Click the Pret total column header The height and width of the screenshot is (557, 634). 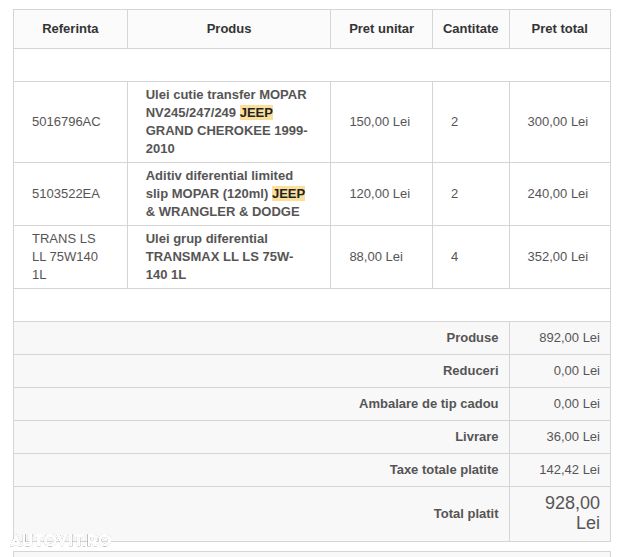point(560,29)
